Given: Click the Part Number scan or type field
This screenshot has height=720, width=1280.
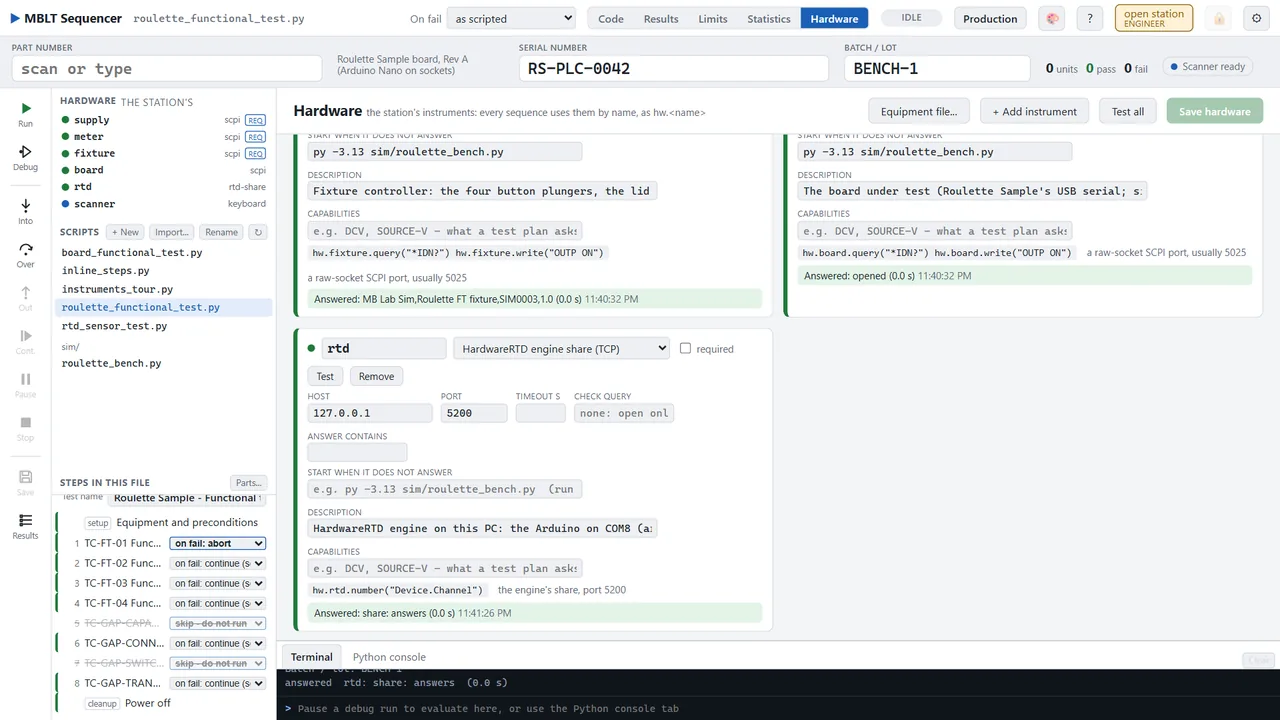Looking at the screenshot, I should 167,68.
